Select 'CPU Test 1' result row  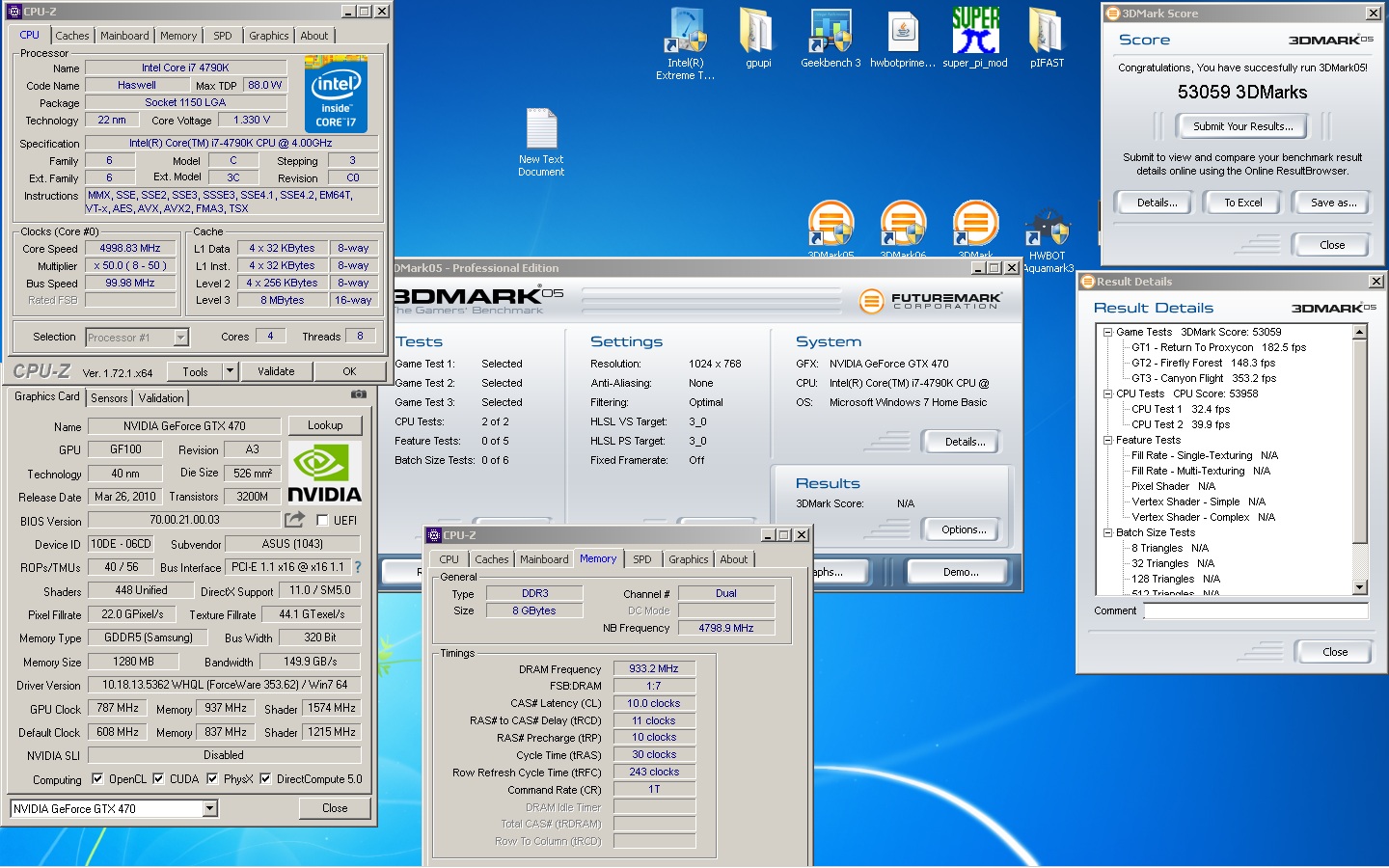1180,409
